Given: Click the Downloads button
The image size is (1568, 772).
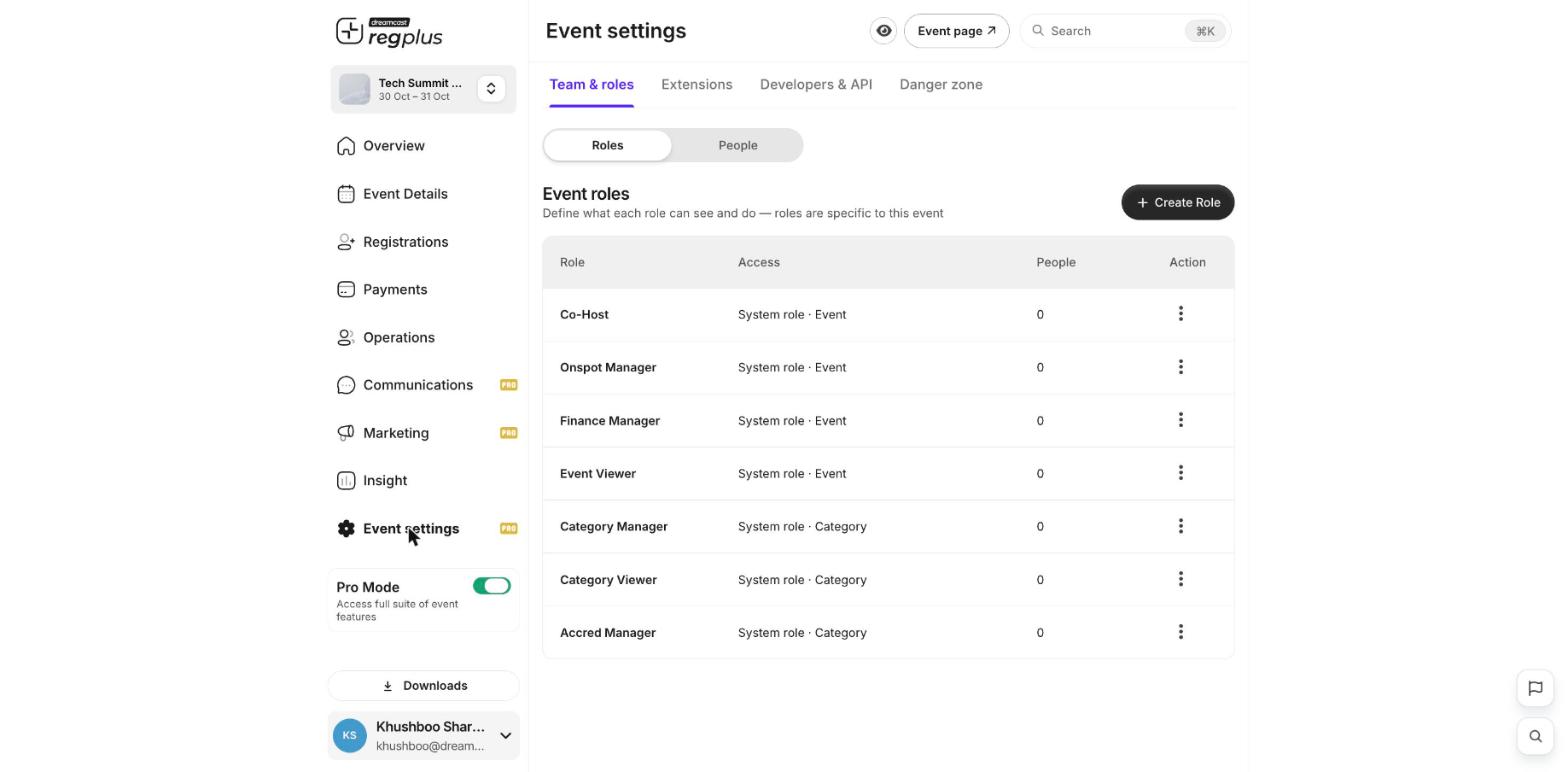Looking at the screenshot, I should click(424, 686).
